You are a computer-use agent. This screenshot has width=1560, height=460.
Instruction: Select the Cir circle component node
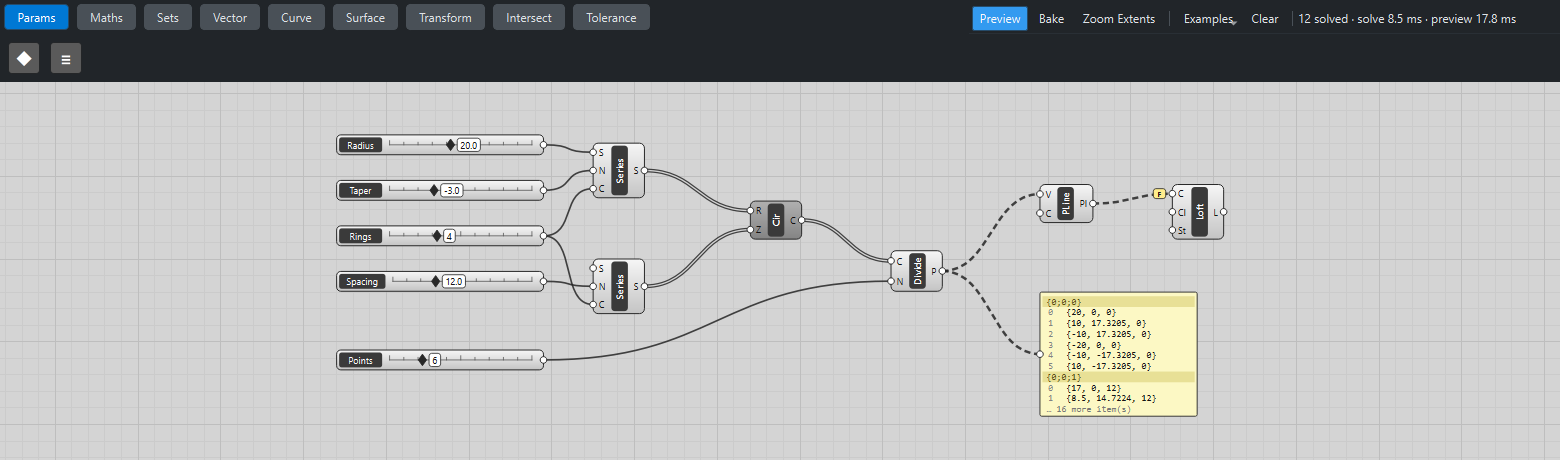point(776,220)
